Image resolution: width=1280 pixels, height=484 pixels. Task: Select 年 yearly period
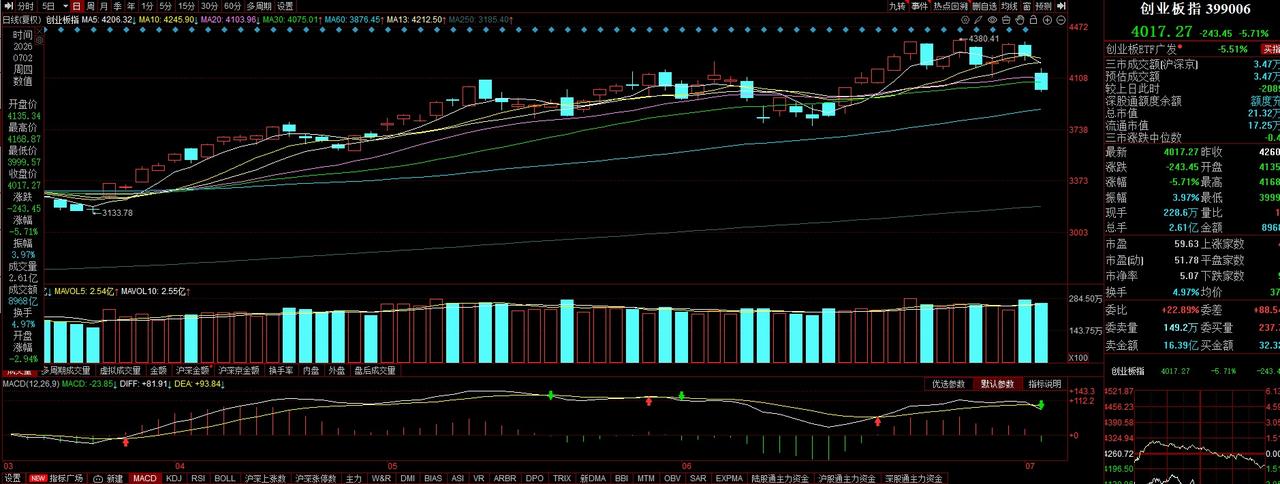[x=131, y=6]
